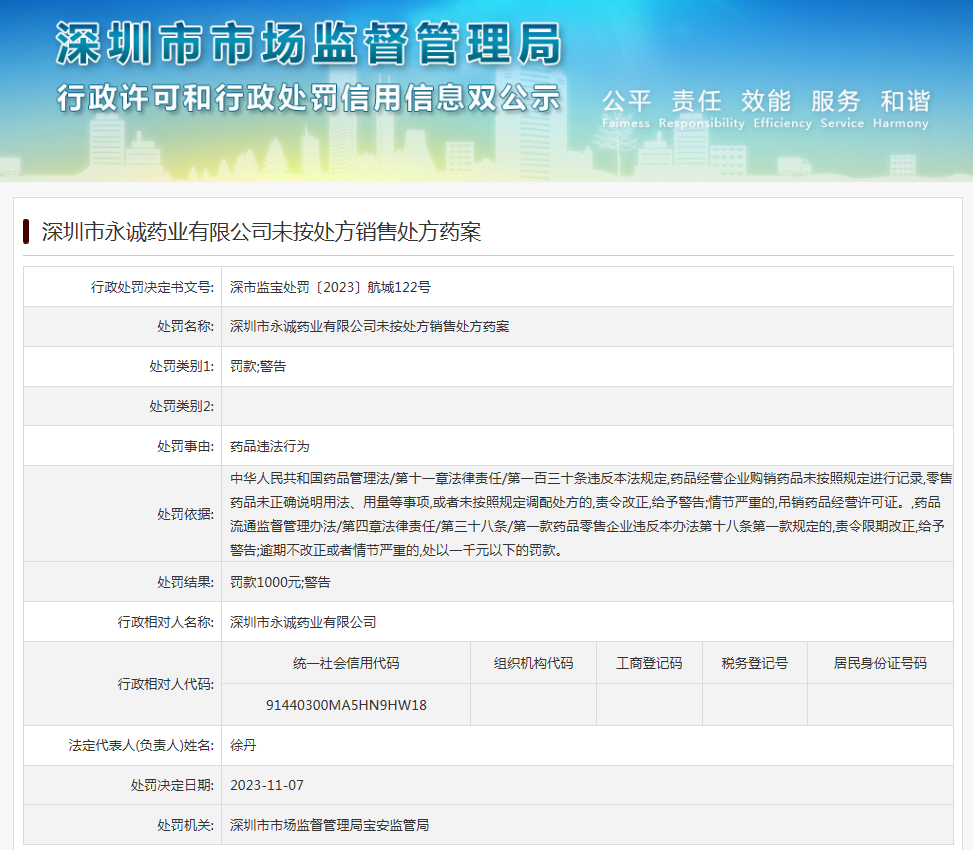The image size is (973, 850).
Task: Select the document number 深市监宝处罚〔2023〕航城122号
Action: pos(330,287)
